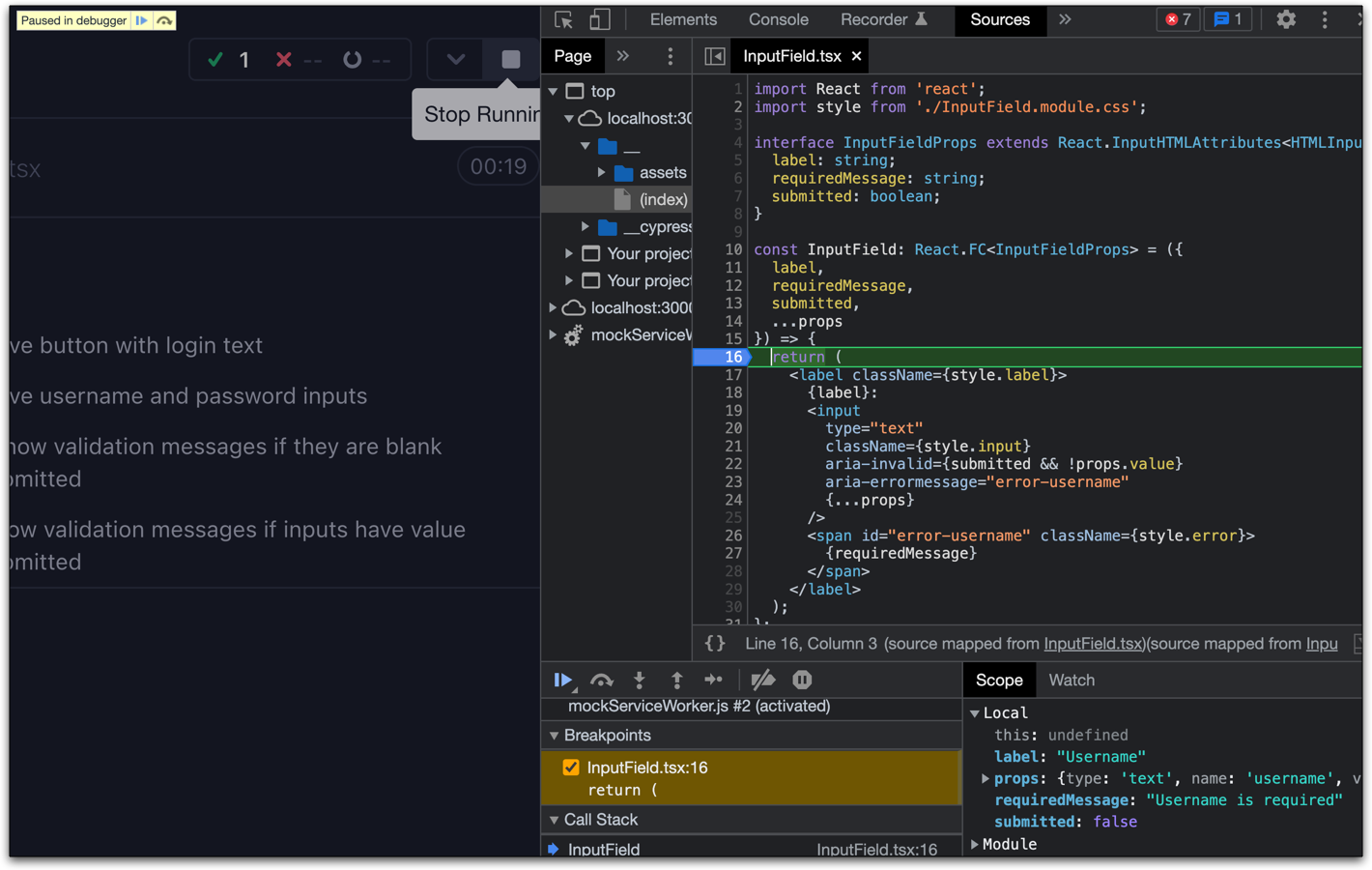The height and width of the screenshot is (870, 1372).
Task: Toggle the device toolbar
Action: coord(600,19)
